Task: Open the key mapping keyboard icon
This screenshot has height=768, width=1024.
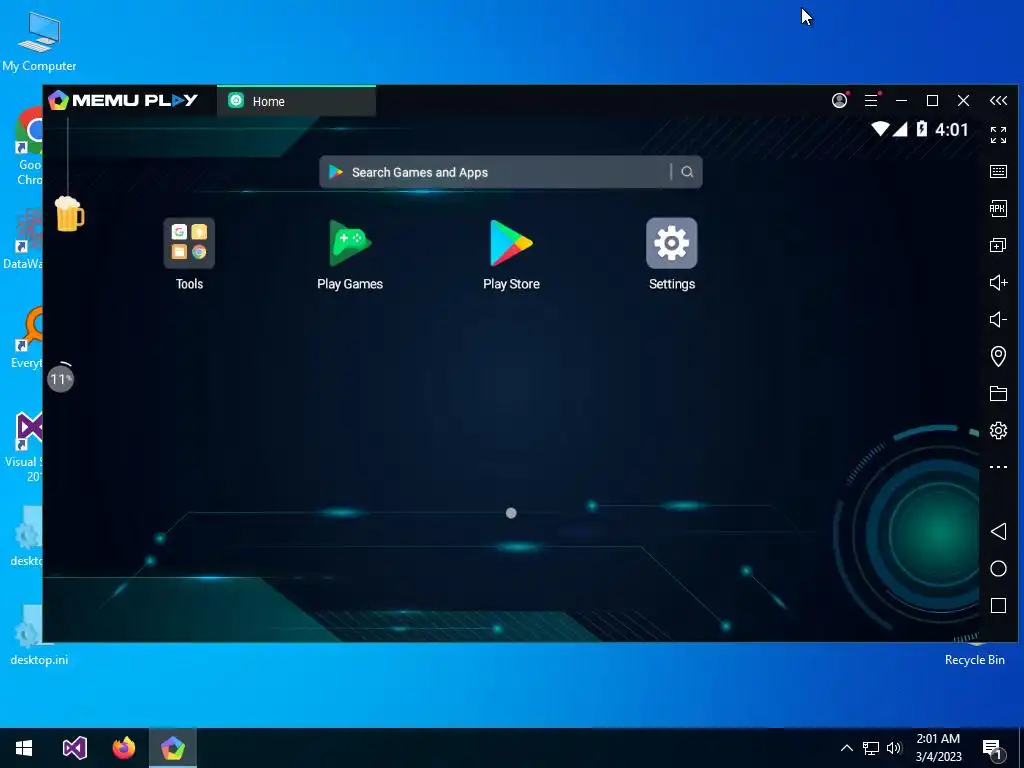Action: (x=998, y=172)
